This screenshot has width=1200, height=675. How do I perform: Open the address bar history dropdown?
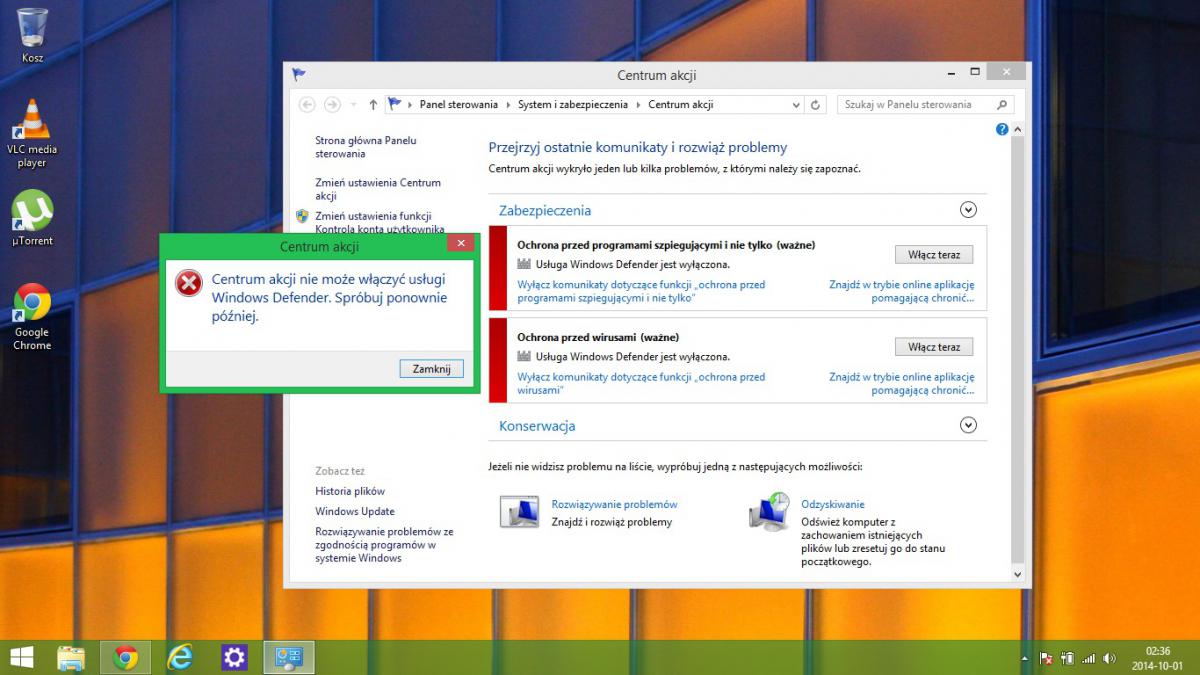click(x=796, y=105)
